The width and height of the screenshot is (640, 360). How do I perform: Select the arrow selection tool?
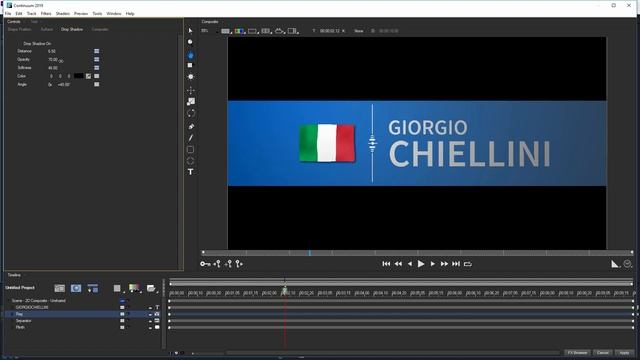[x=190, y=31]
